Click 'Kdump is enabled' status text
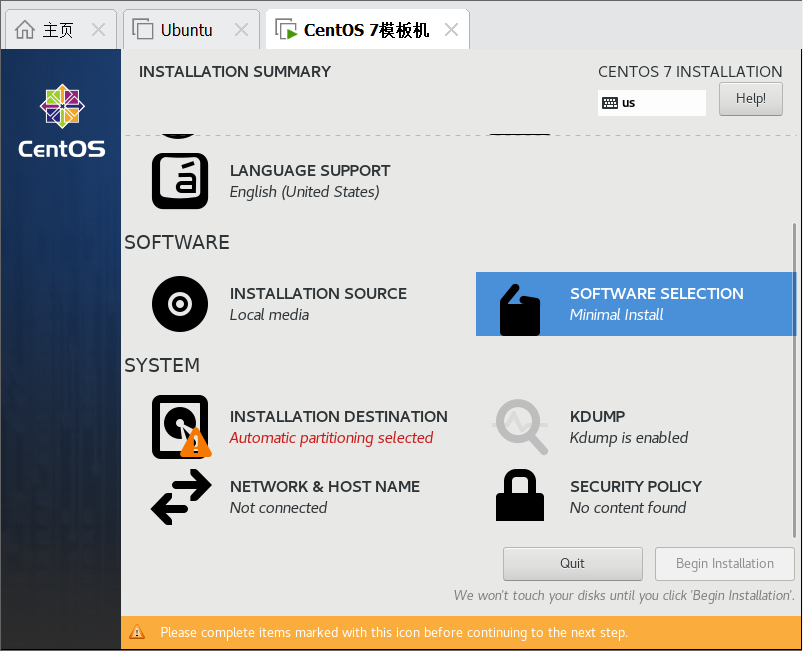This screenshot has width=803, height=651. [x=628, y=438]
